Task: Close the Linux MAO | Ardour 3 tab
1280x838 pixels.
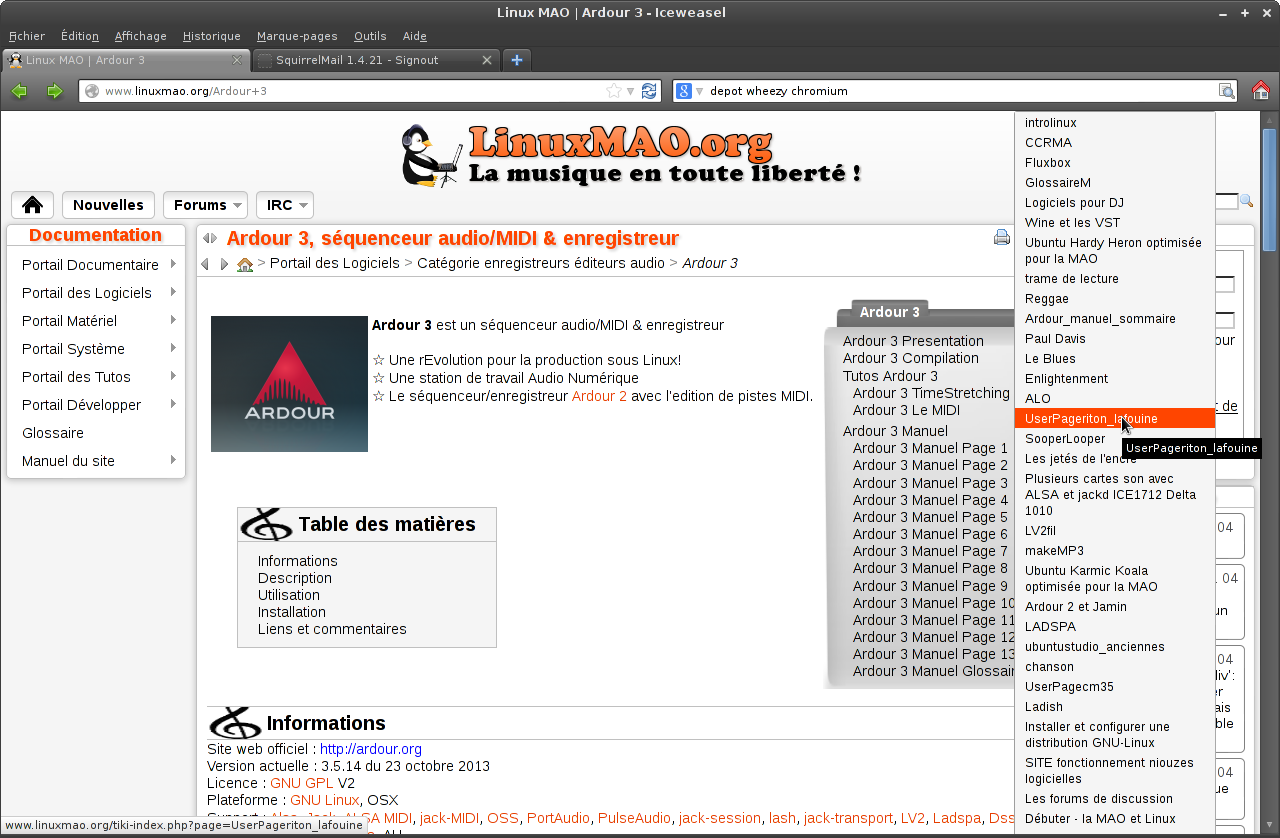Action: [237, 60]
